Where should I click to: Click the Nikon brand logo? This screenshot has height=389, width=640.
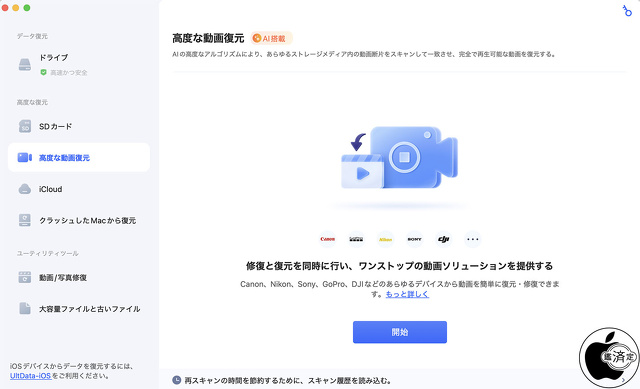coord(385,239)
